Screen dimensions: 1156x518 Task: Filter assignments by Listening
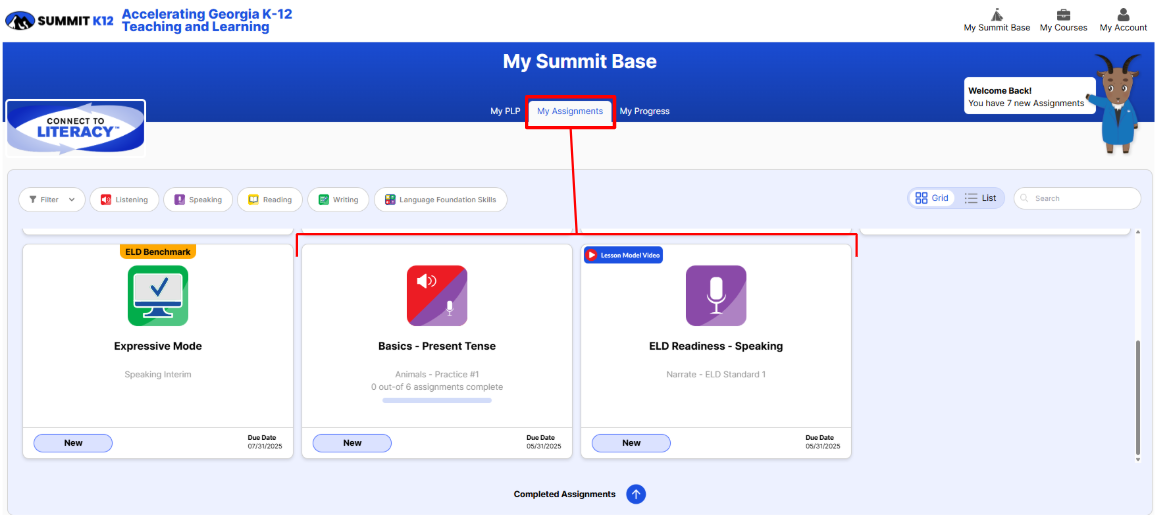(x=124, y=199)
